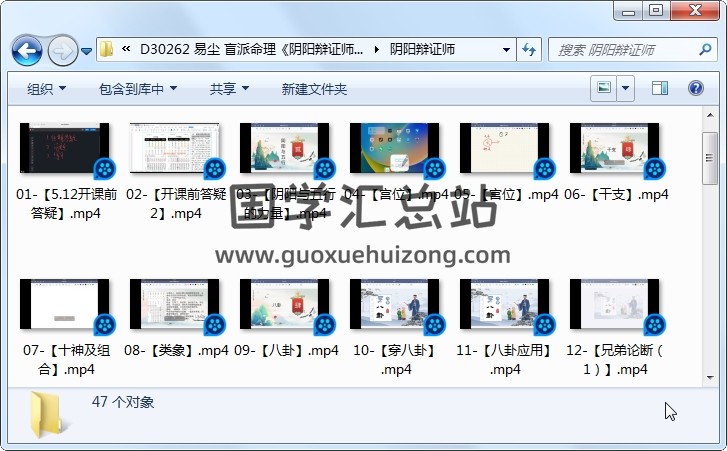Show hidden breadcrumb path chevrons «
This screenshot has width=727, height=451.
(126, 49)
